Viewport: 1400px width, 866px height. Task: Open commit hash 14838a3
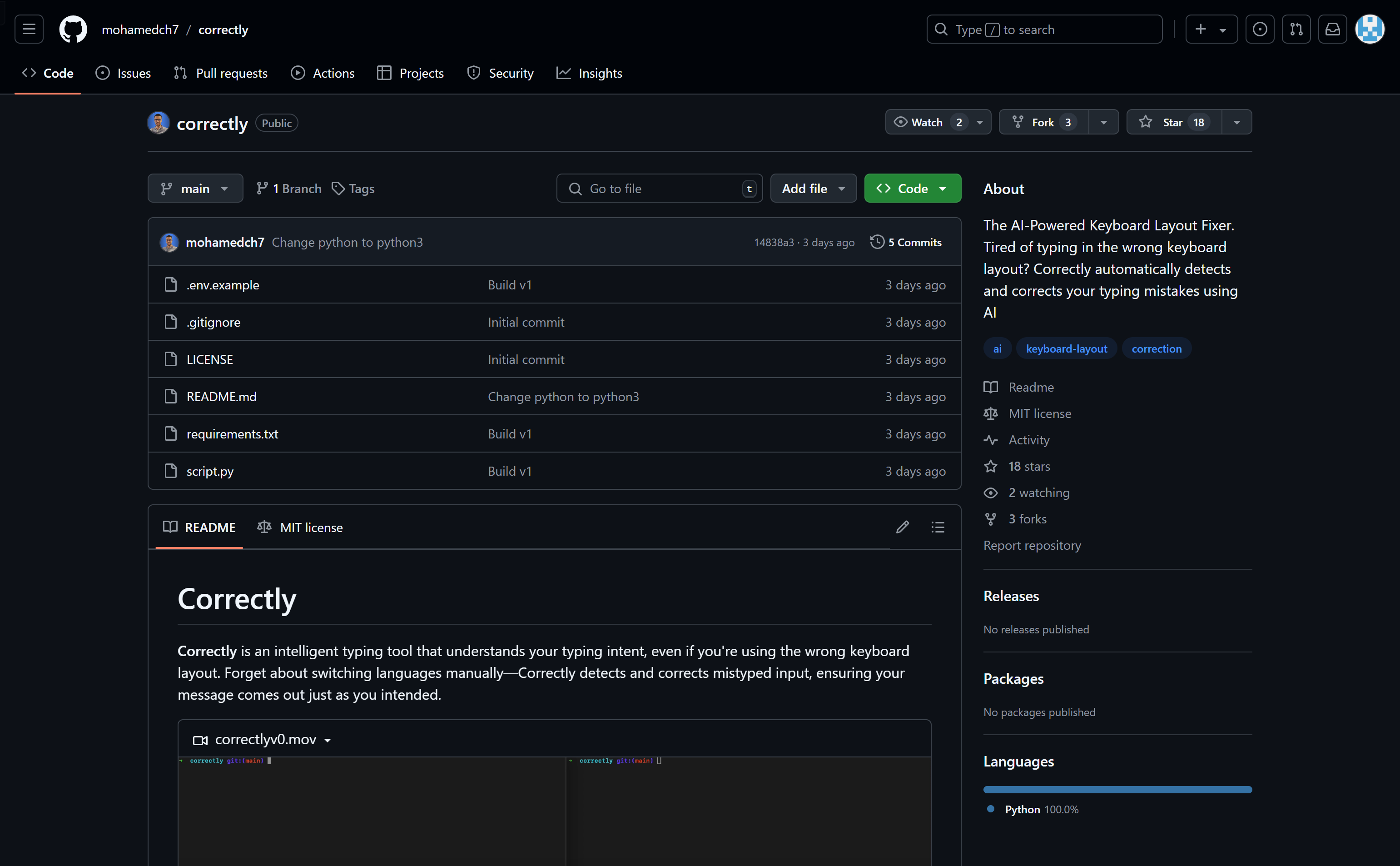tap(774, 243)
